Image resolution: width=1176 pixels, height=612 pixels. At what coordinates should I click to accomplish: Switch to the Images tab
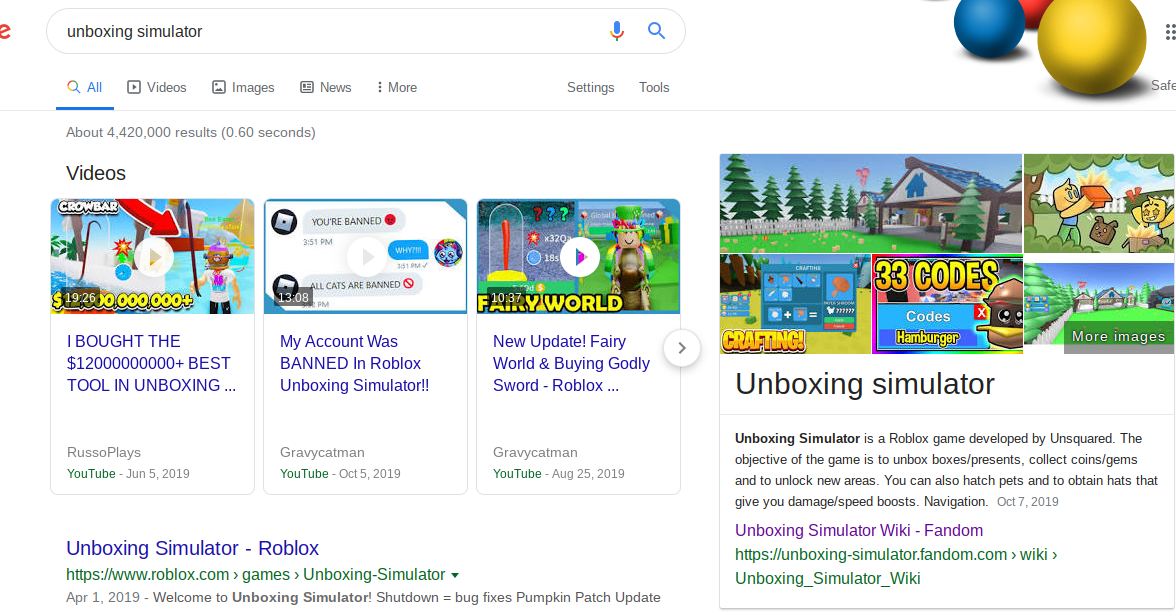(x=243, y=88)
